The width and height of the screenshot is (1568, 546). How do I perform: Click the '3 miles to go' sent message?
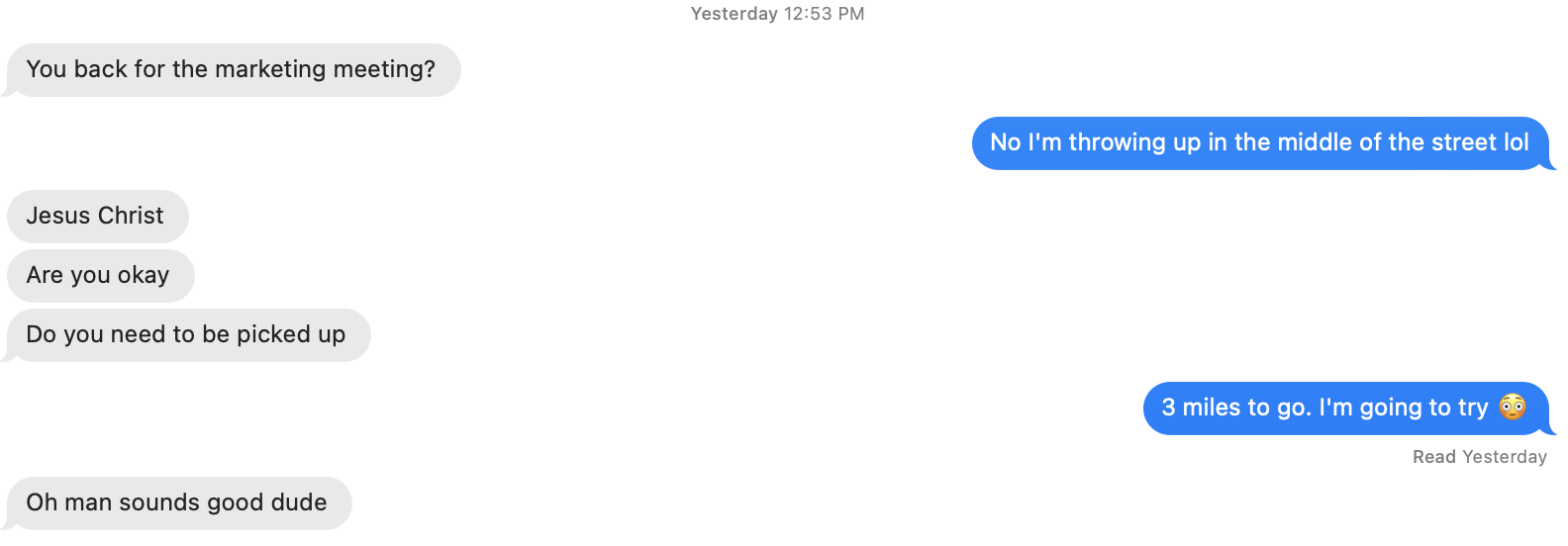coord(1346,409)
